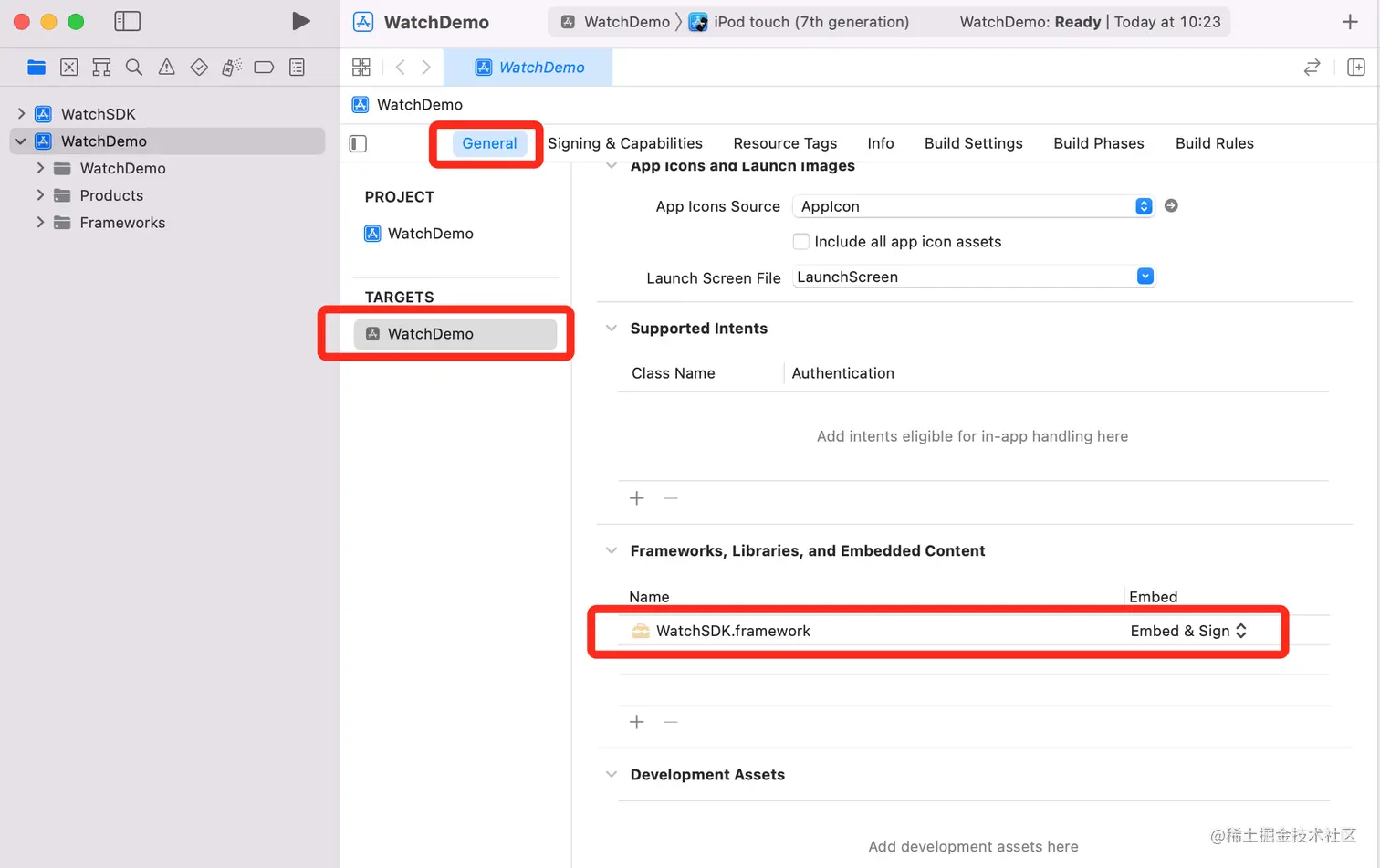This screenshot has width=1380, height=868.
Task: Click the WatchDemo: Ready activity status
Action: [1090, 22]
